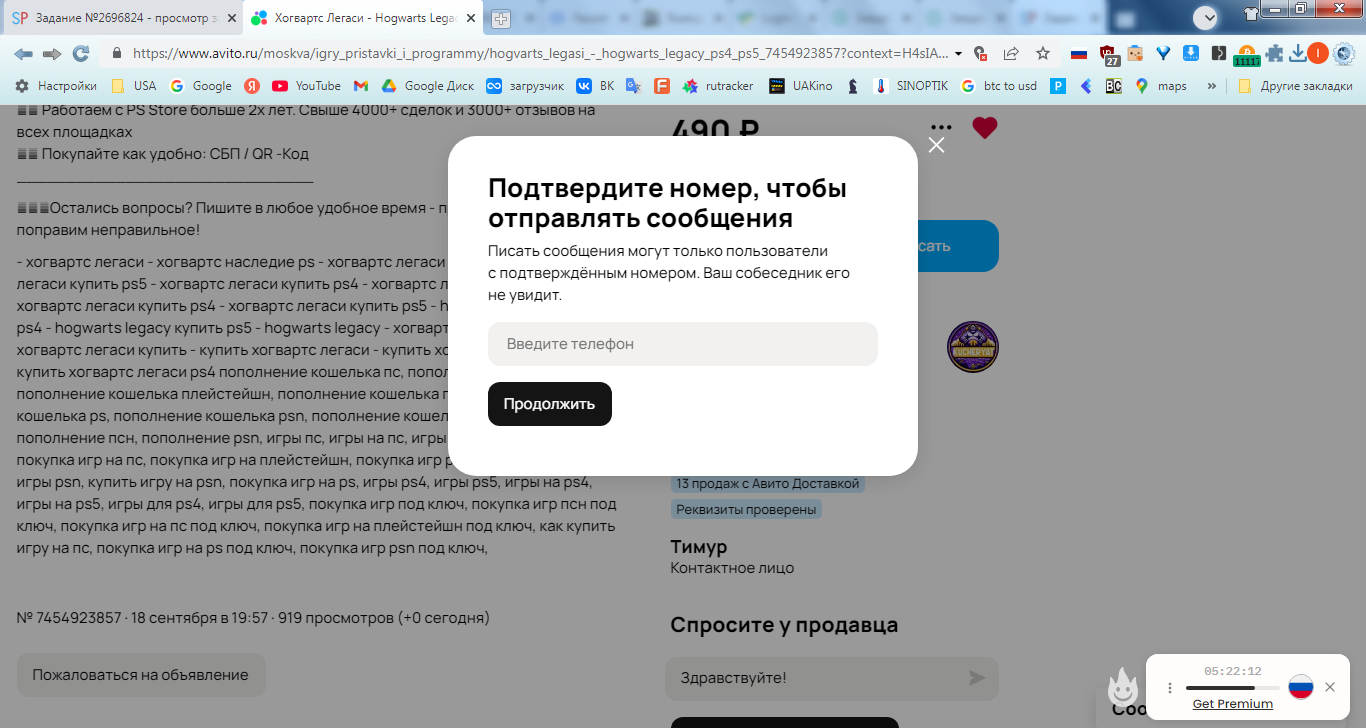1366x728 pixels.
Task: Click the 'BC' bookmark icon
Action: coord(1113,86)
